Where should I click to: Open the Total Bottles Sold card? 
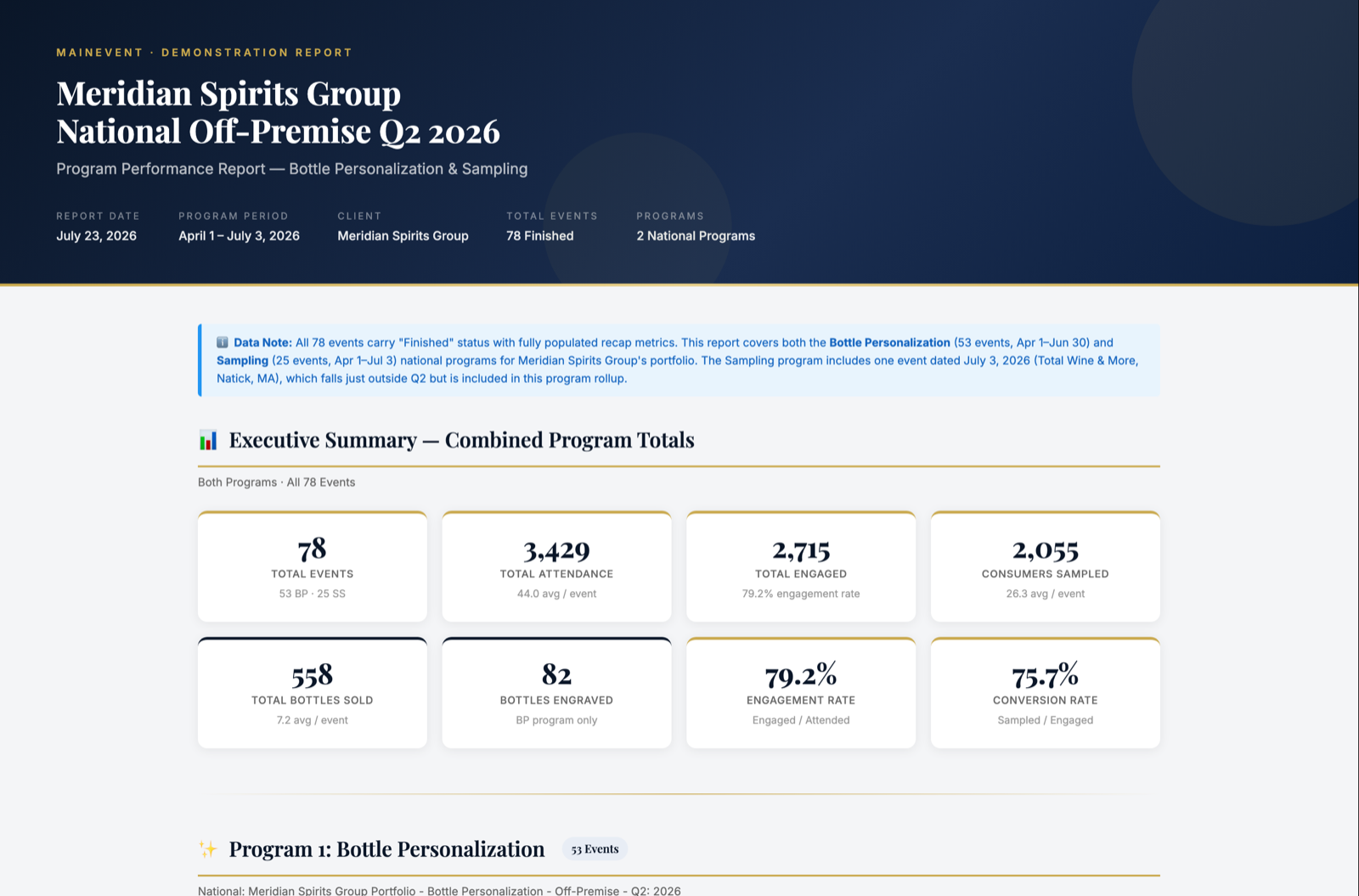(x=313, y=693)
